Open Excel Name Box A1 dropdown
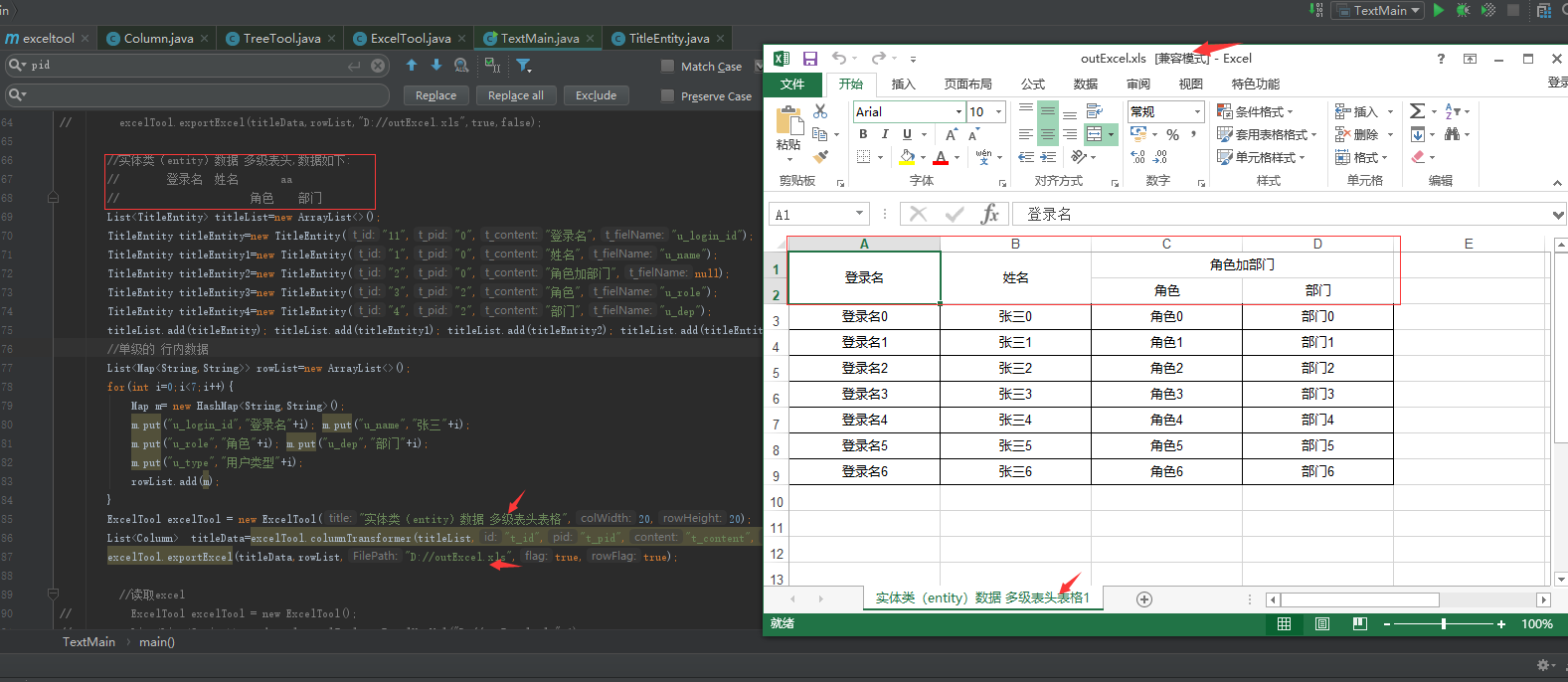1568x682 pixels. [860, 214]
